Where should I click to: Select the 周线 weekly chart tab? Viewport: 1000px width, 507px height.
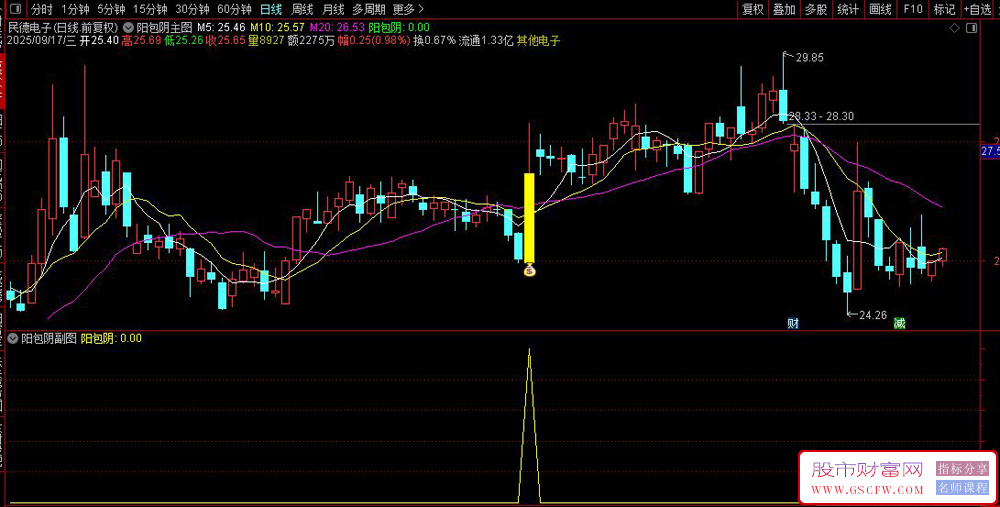(x=302, y=9)
